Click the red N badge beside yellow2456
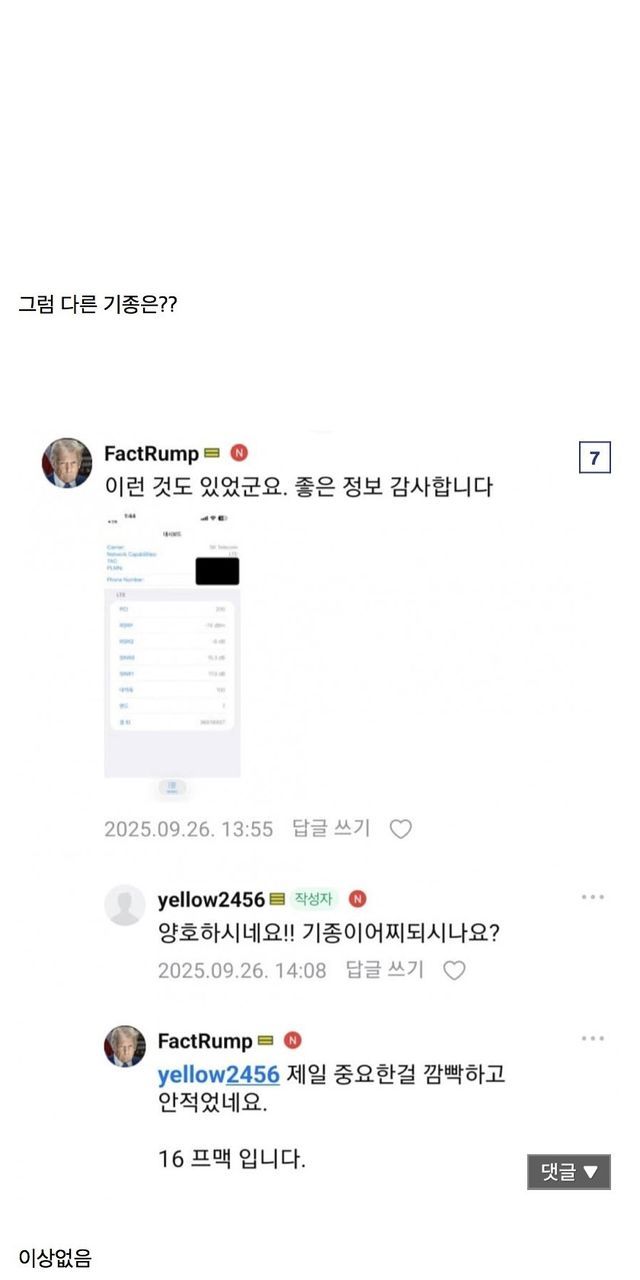 (x=357, y=899)
